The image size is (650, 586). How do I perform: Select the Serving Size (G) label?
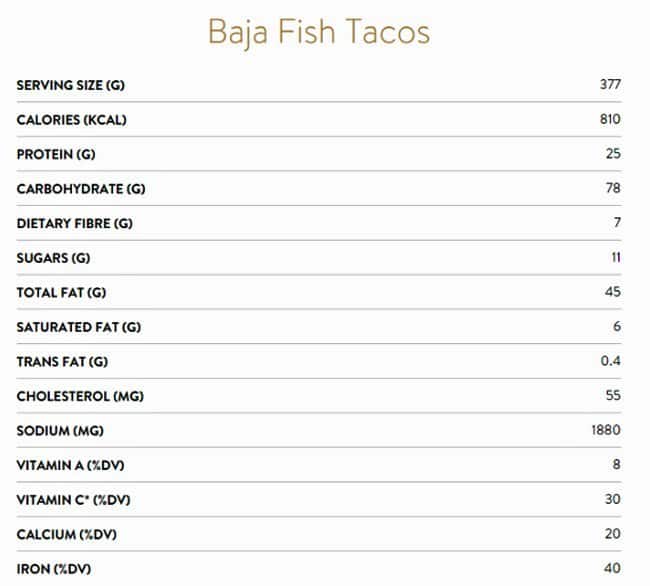point(70,85)
